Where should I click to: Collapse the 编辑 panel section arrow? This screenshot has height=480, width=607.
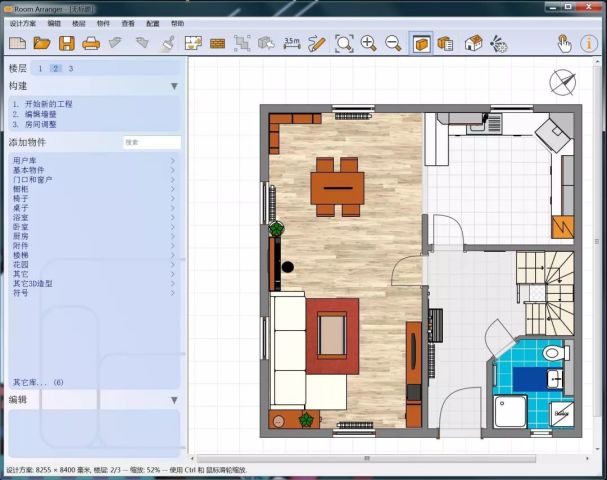(174, 400)
